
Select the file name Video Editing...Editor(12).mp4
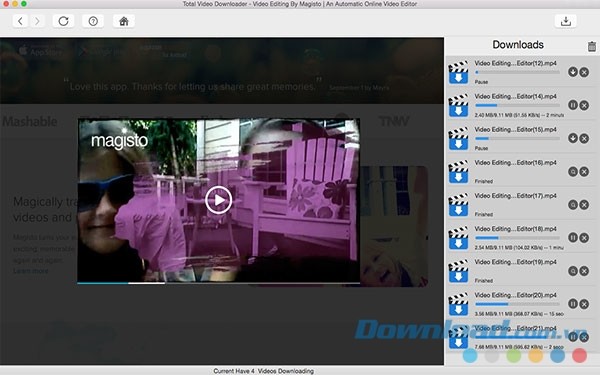(x=515, y=63)
